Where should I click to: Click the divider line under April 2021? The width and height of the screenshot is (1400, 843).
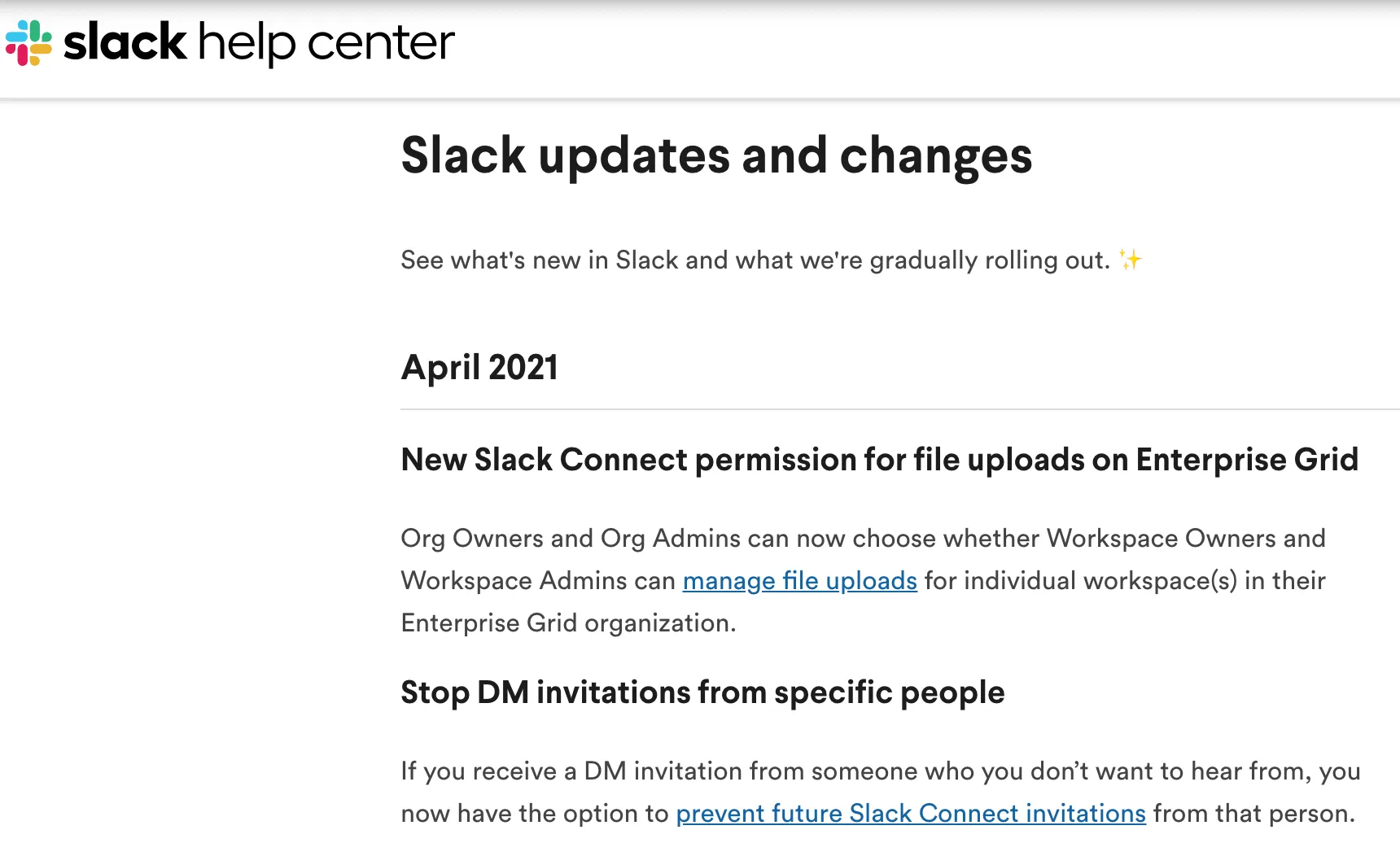tap(895, 407)
